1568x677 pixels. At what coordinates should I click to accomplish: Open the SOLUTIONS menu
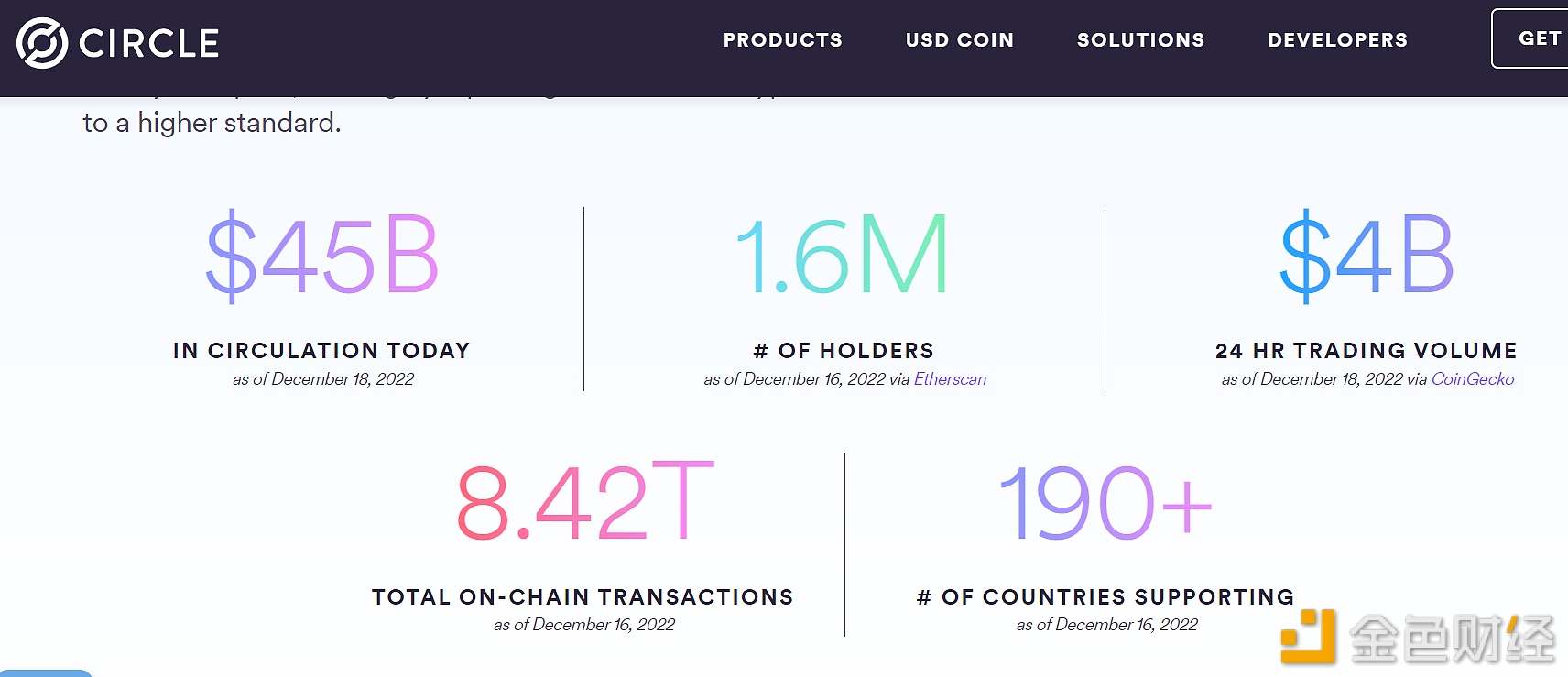(1141, 40)
